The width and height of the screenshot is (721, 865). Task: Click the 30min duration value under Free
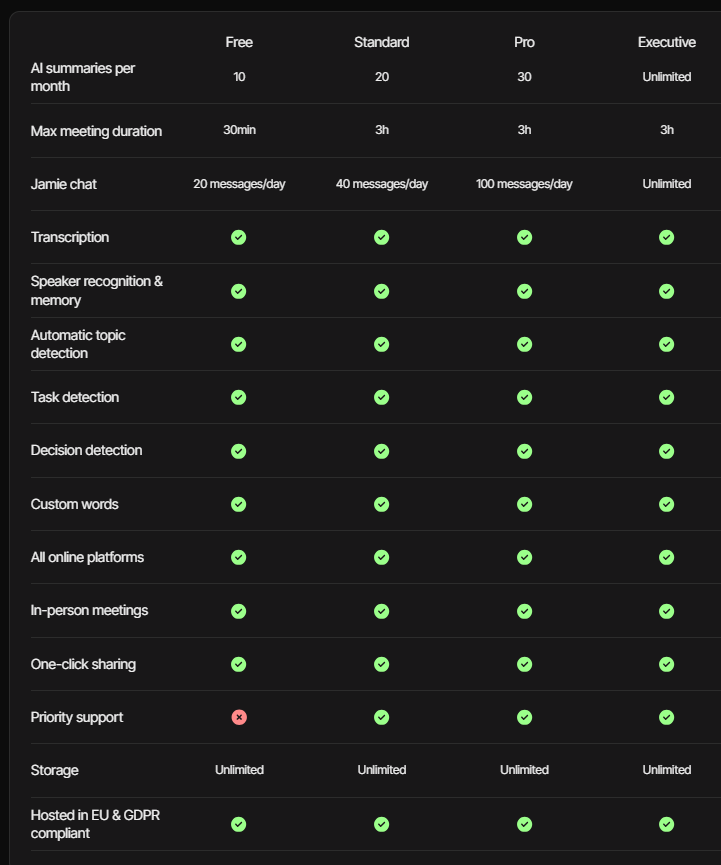click(x=239, y=130)
